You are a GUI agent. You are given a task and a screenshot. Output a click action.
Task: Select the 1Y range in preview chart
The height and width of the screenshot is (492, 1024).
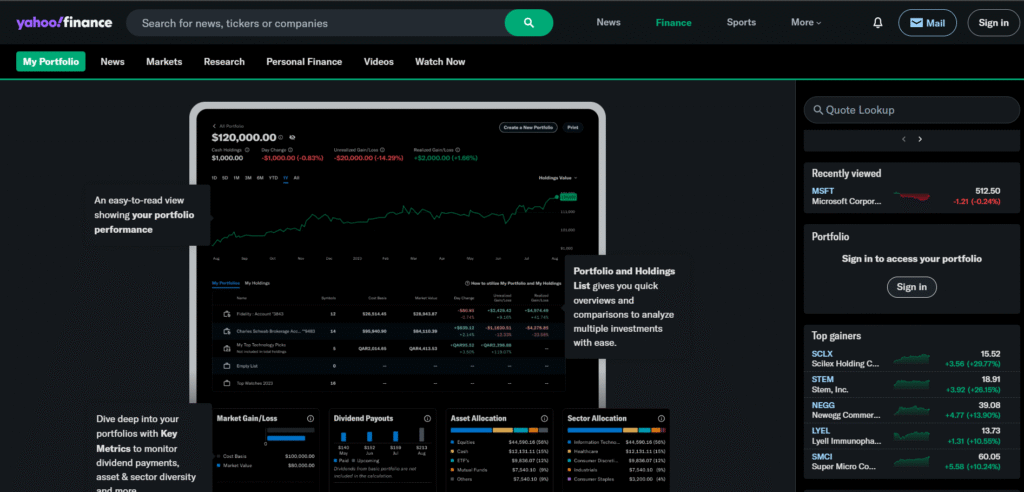(285, 178)
